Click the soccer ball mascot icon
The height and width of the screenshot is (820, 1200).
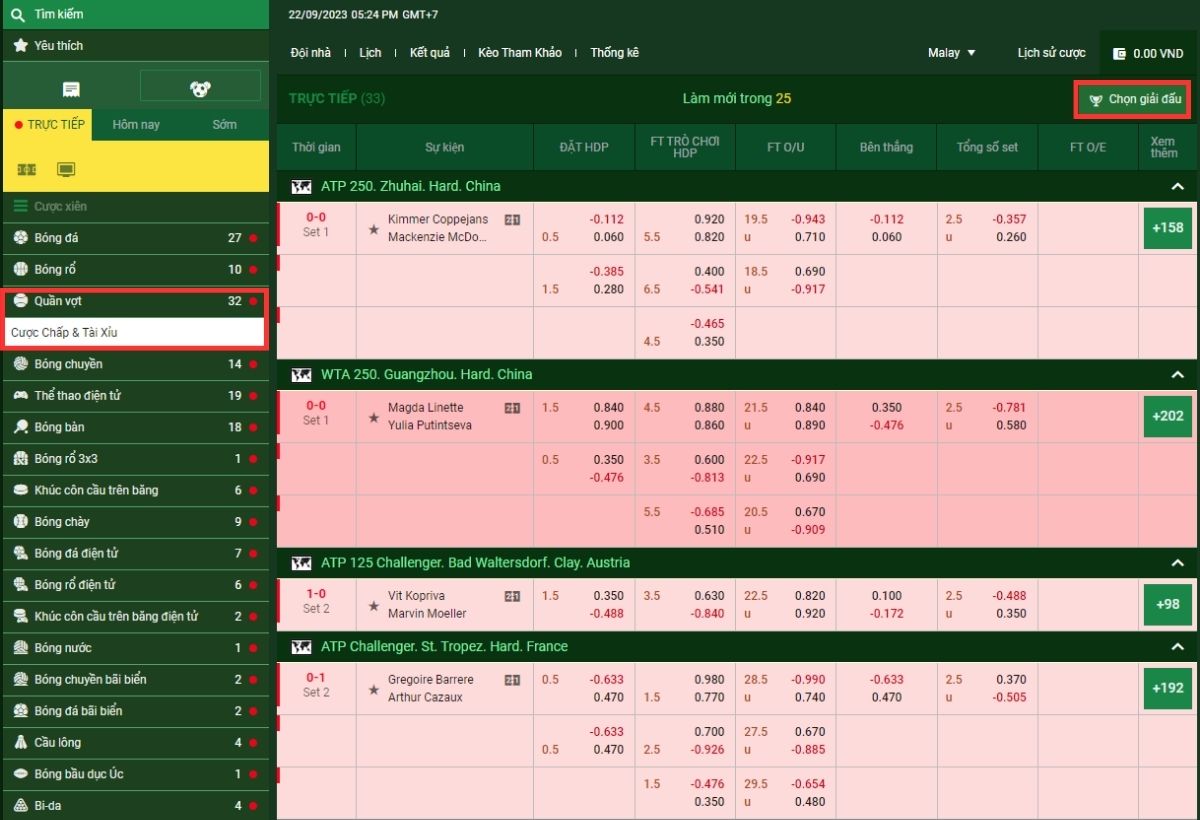[x=200, y=89]
